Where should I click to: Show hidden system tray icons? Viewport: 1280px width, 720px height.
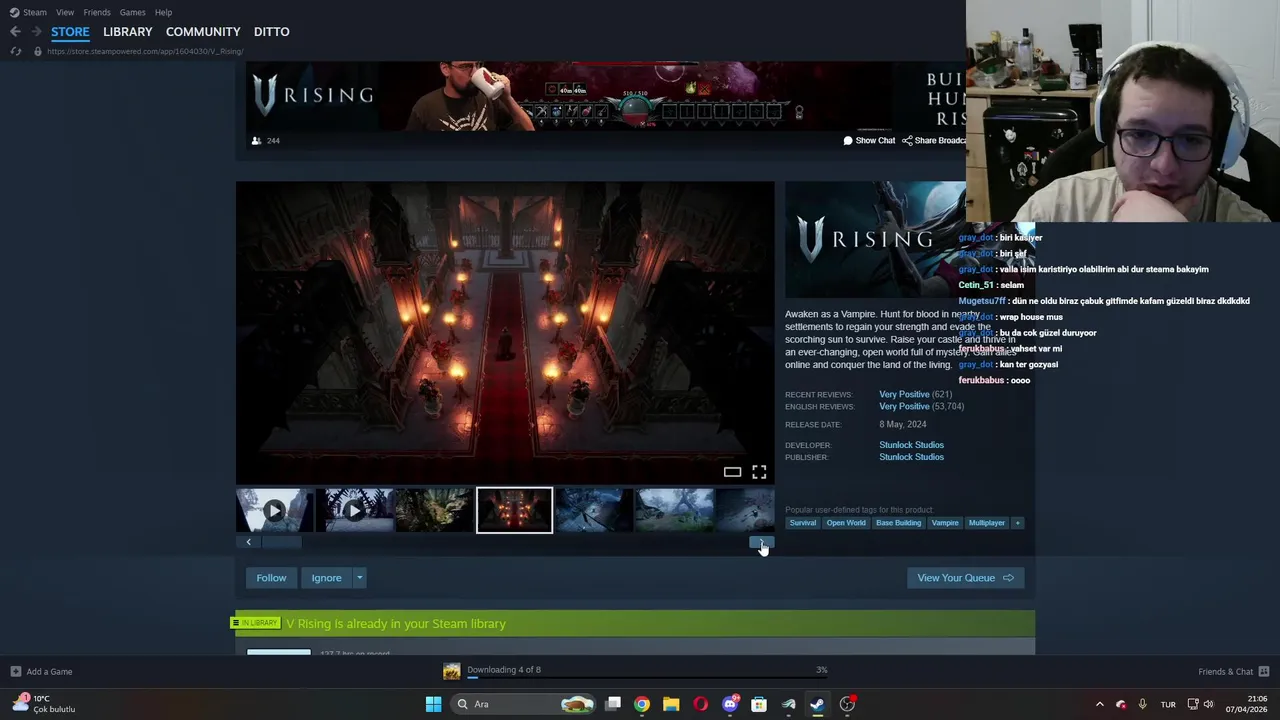[x=1099, y=704]
